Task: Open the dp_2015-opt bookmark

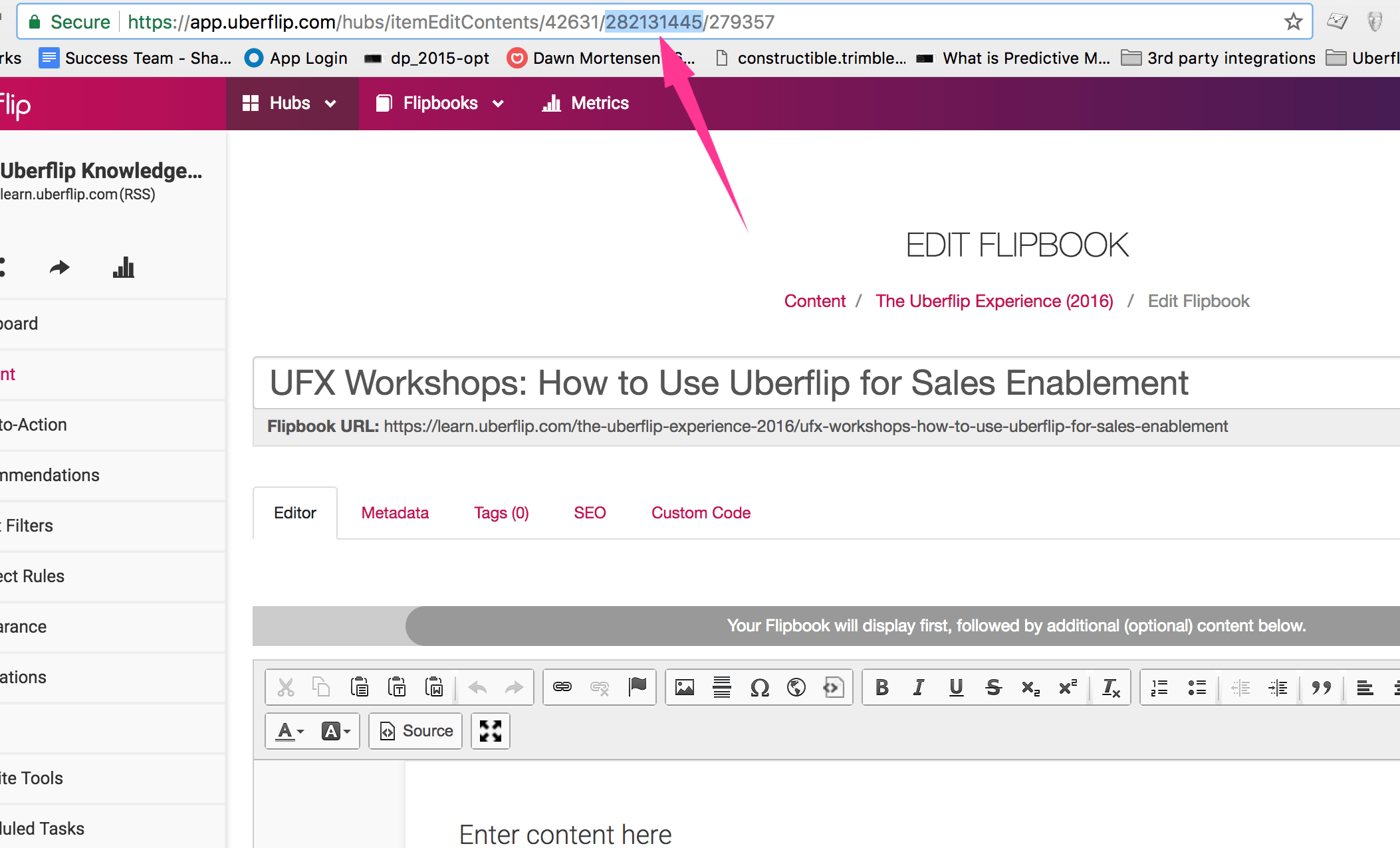Action: [x=427, y=58]
